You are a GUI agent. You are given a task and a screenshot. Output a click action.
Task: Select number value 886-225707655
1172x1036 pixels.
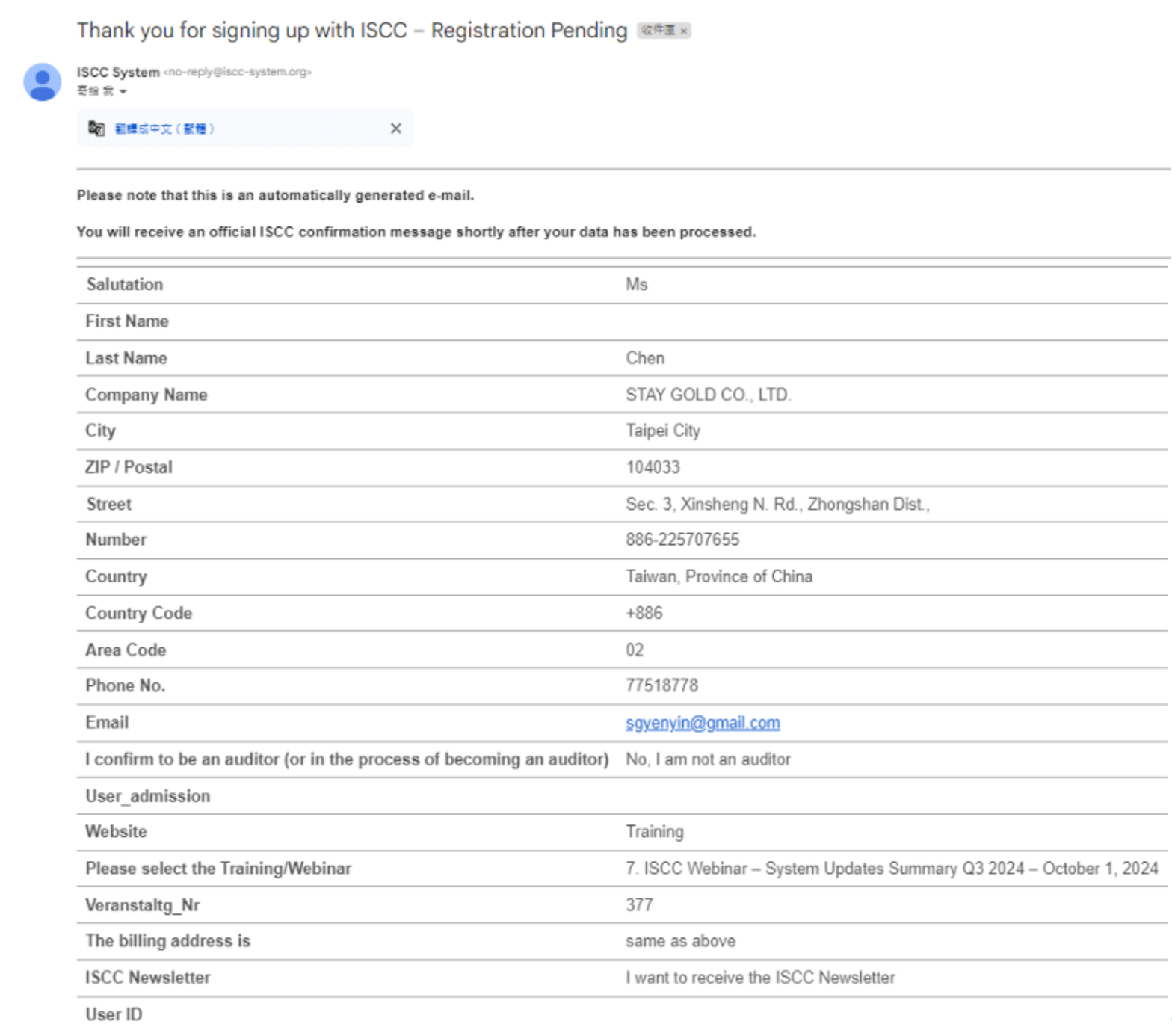(x=682, y=540)
